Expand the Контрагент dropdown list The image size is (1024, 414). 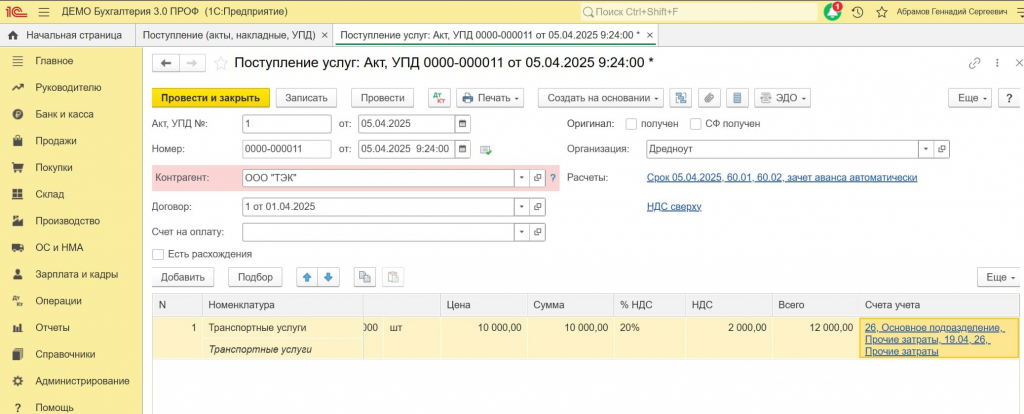click(522, 178)
